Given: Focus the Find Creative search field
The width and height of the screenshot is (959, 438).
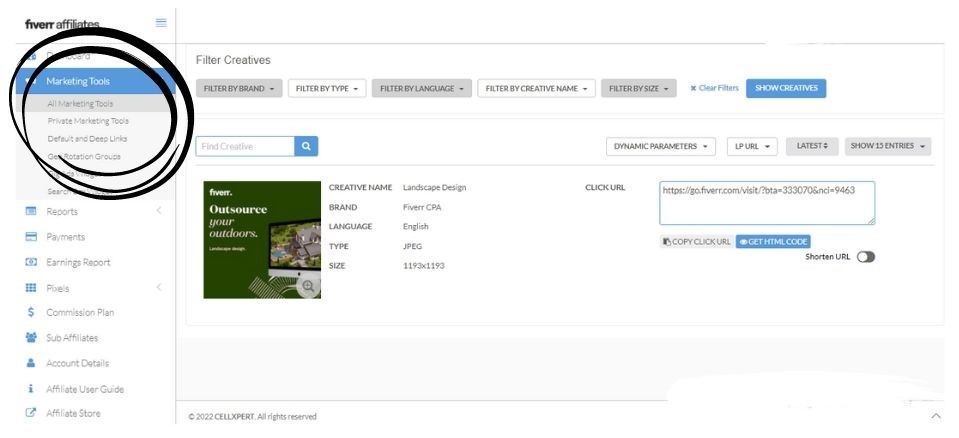Looking at the screenshot, I should tap(245, 146).
